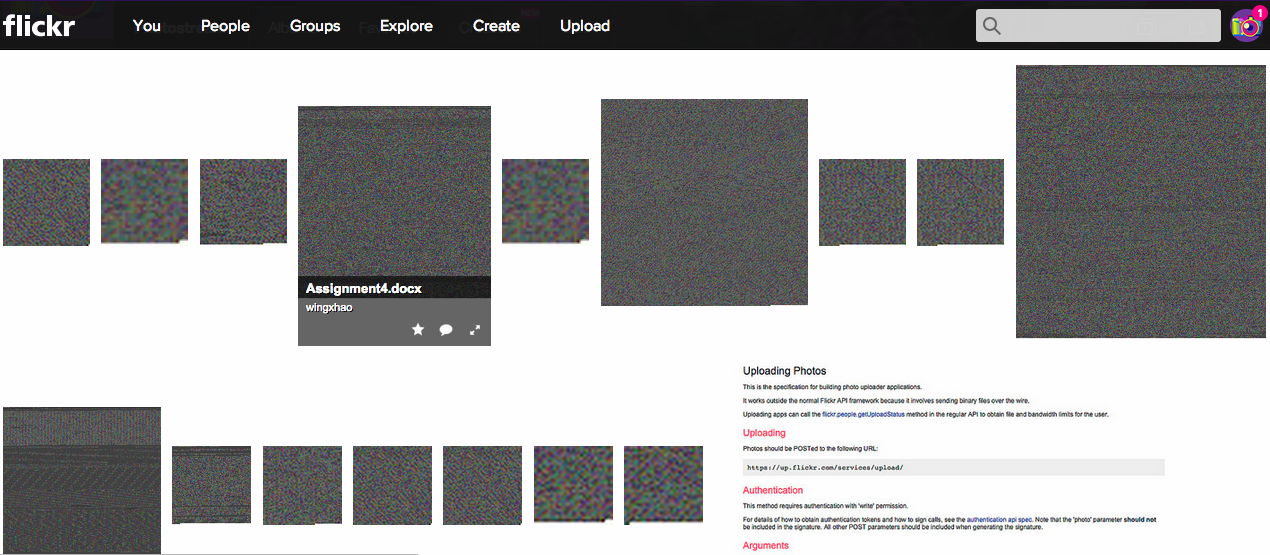Open the People menu

[x=225, y=26]
